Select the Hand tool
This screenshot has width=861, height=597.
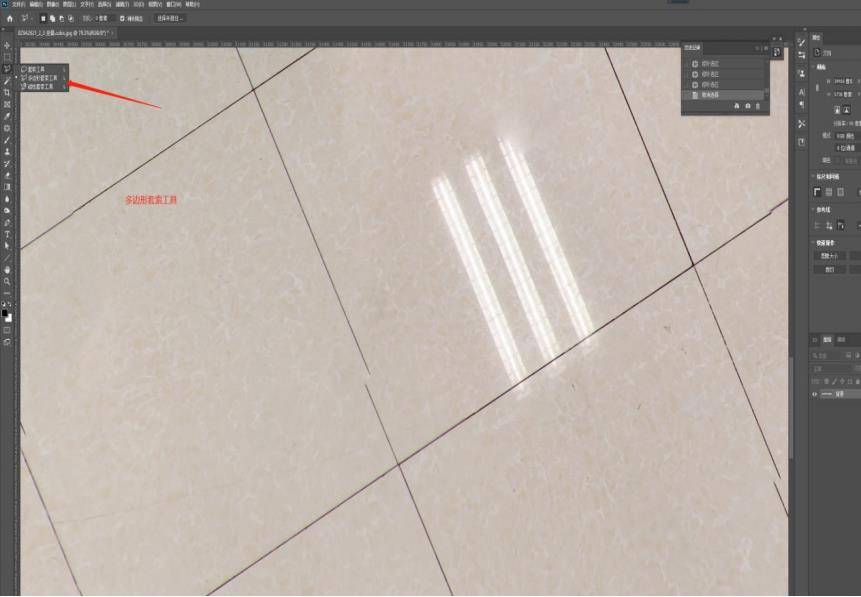point(7,269)
